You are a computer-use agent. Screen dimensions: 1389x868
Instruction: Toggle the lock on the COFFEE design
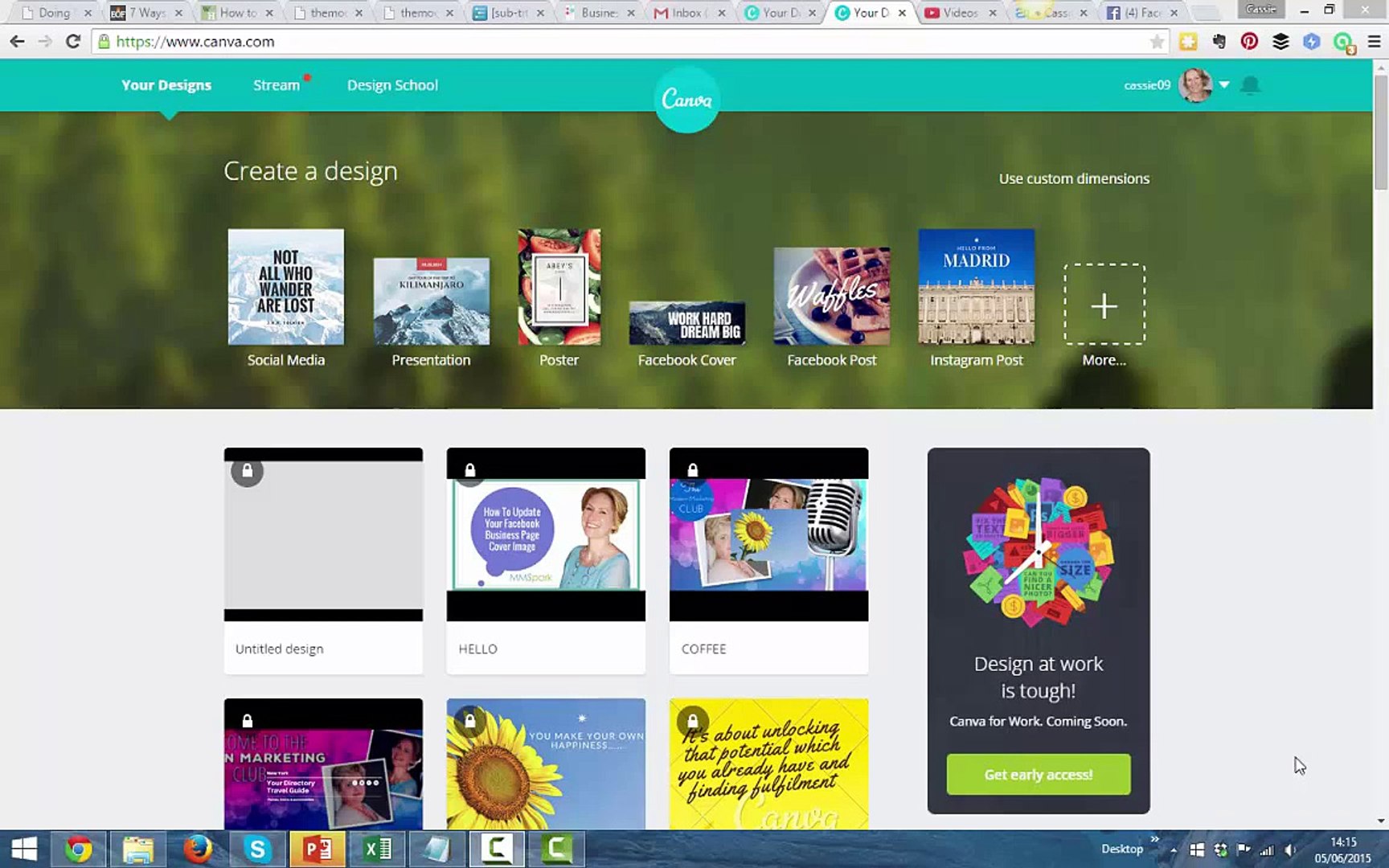tap(692, 471)
